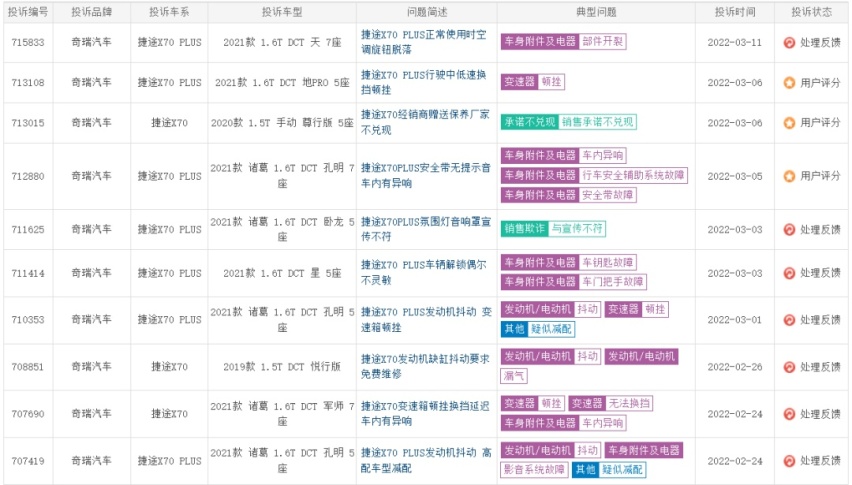The image size is (852, 485).
Task: Click the date 2022-03-11
Action: tap(735, 42)
